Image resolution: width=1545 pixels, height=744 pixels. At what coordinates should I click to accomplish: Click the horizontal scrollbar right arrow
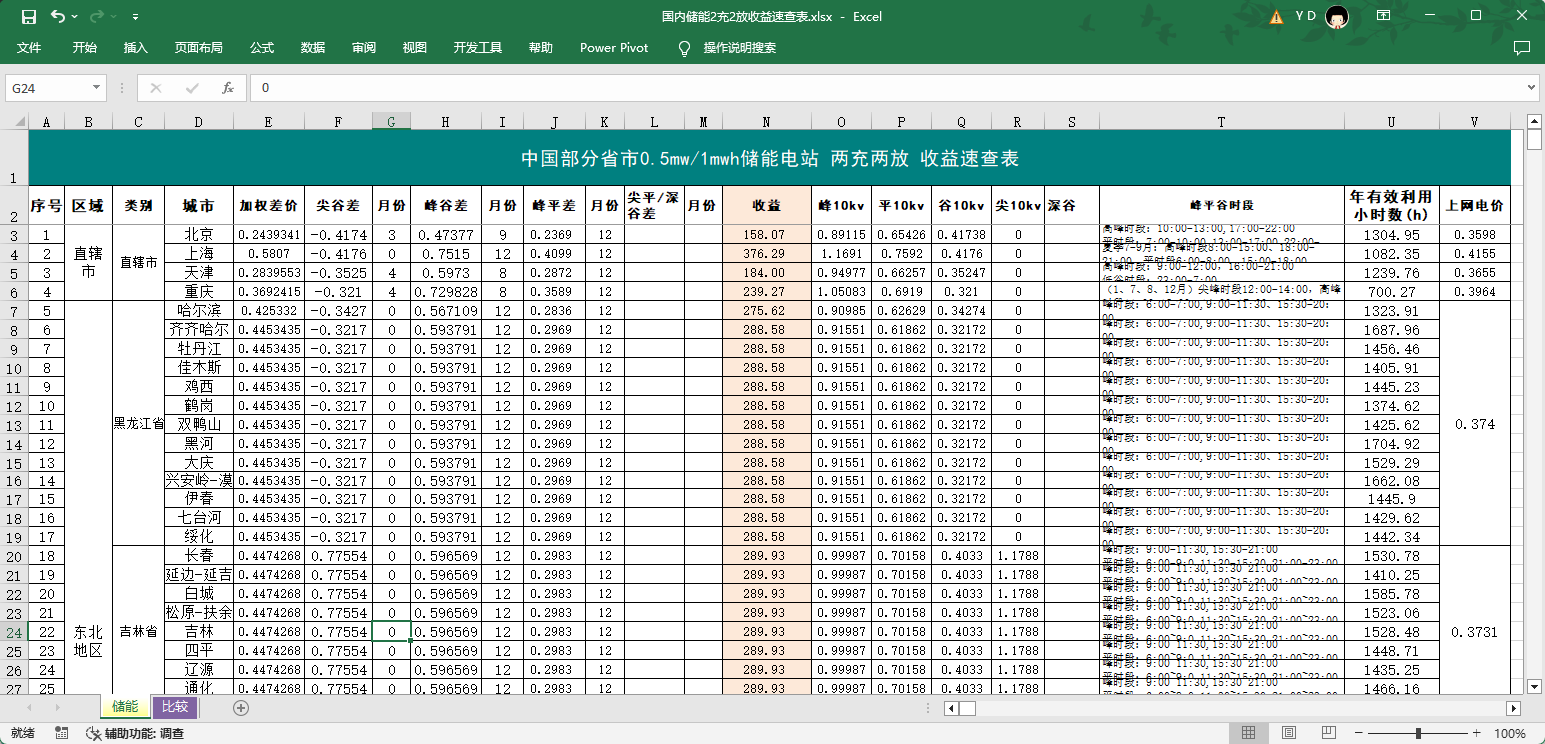(x=1514, y=708)
